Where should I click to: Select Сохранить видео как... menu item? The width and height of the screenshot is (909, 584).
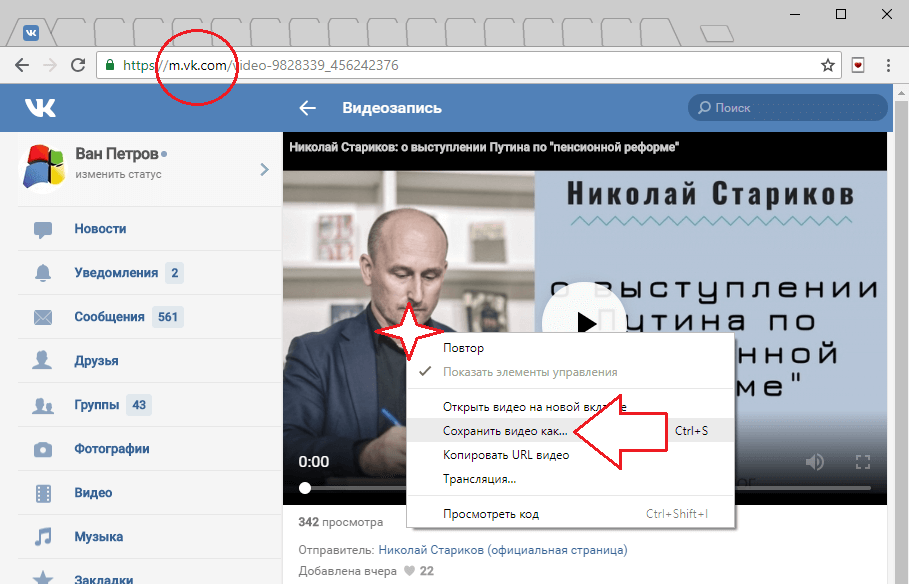point(570,431)
